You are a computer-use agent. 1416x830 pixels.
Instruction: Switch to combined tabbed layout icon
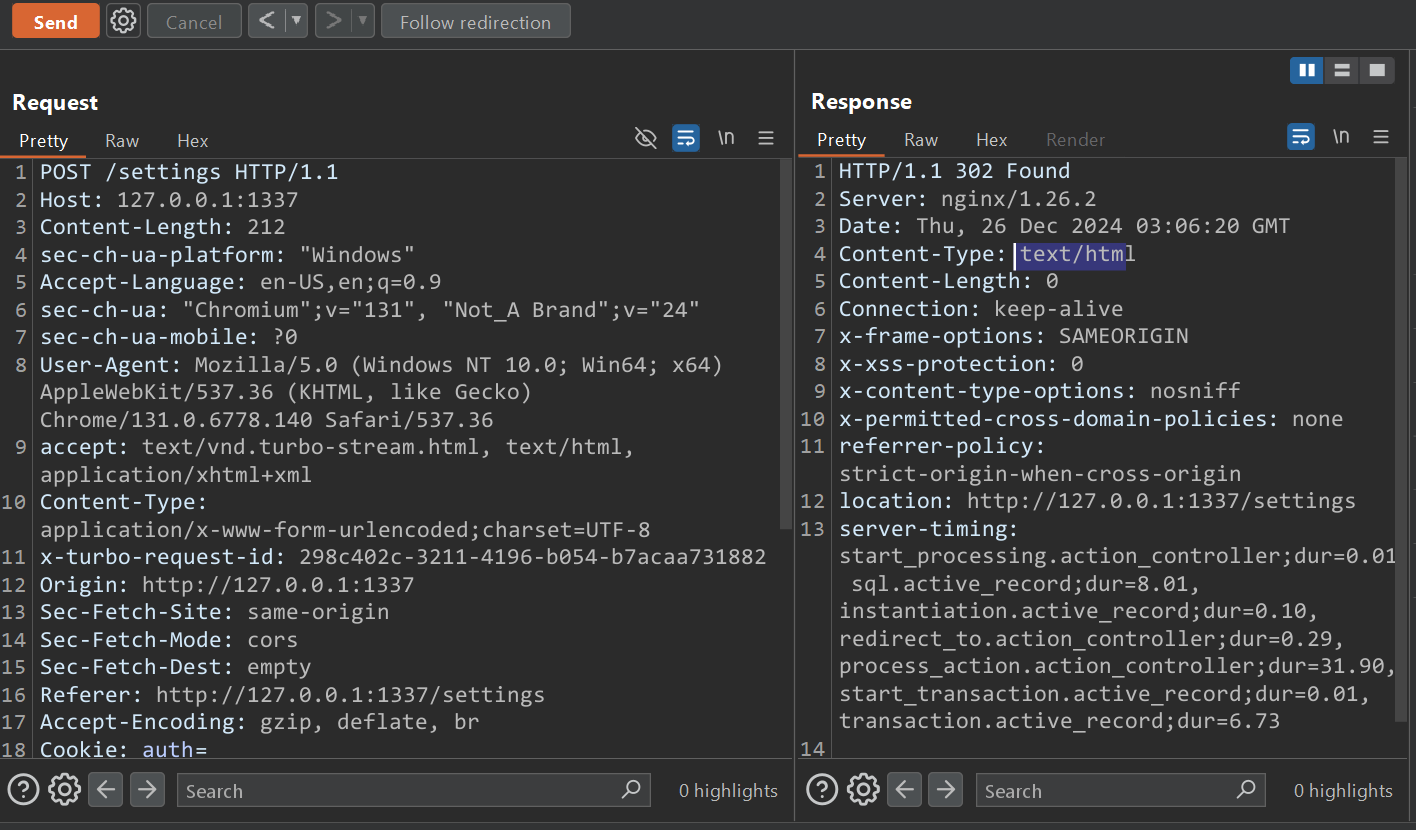pos(1377,70)
